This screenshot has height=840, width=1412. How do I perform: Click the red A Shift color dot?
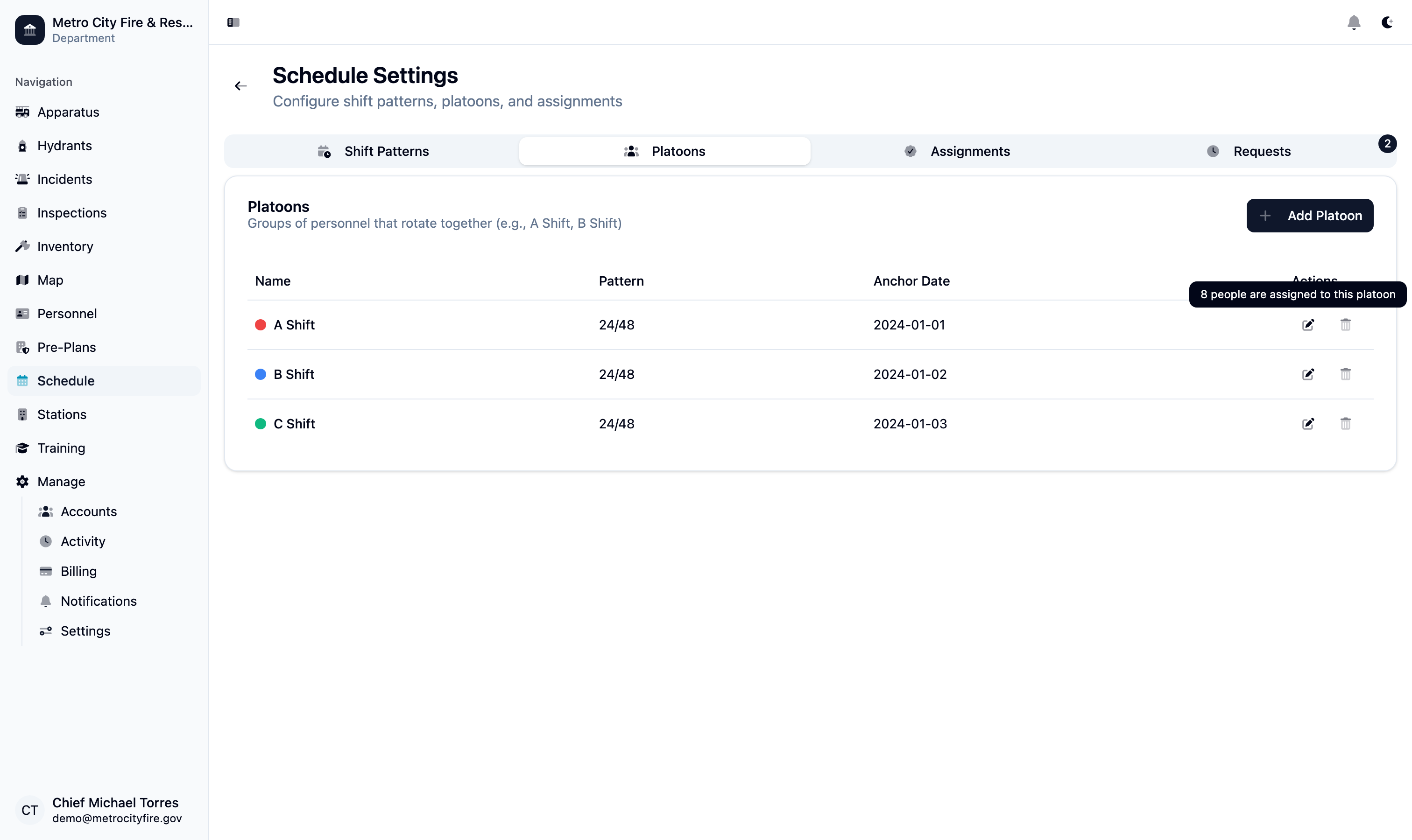point(261,325)
